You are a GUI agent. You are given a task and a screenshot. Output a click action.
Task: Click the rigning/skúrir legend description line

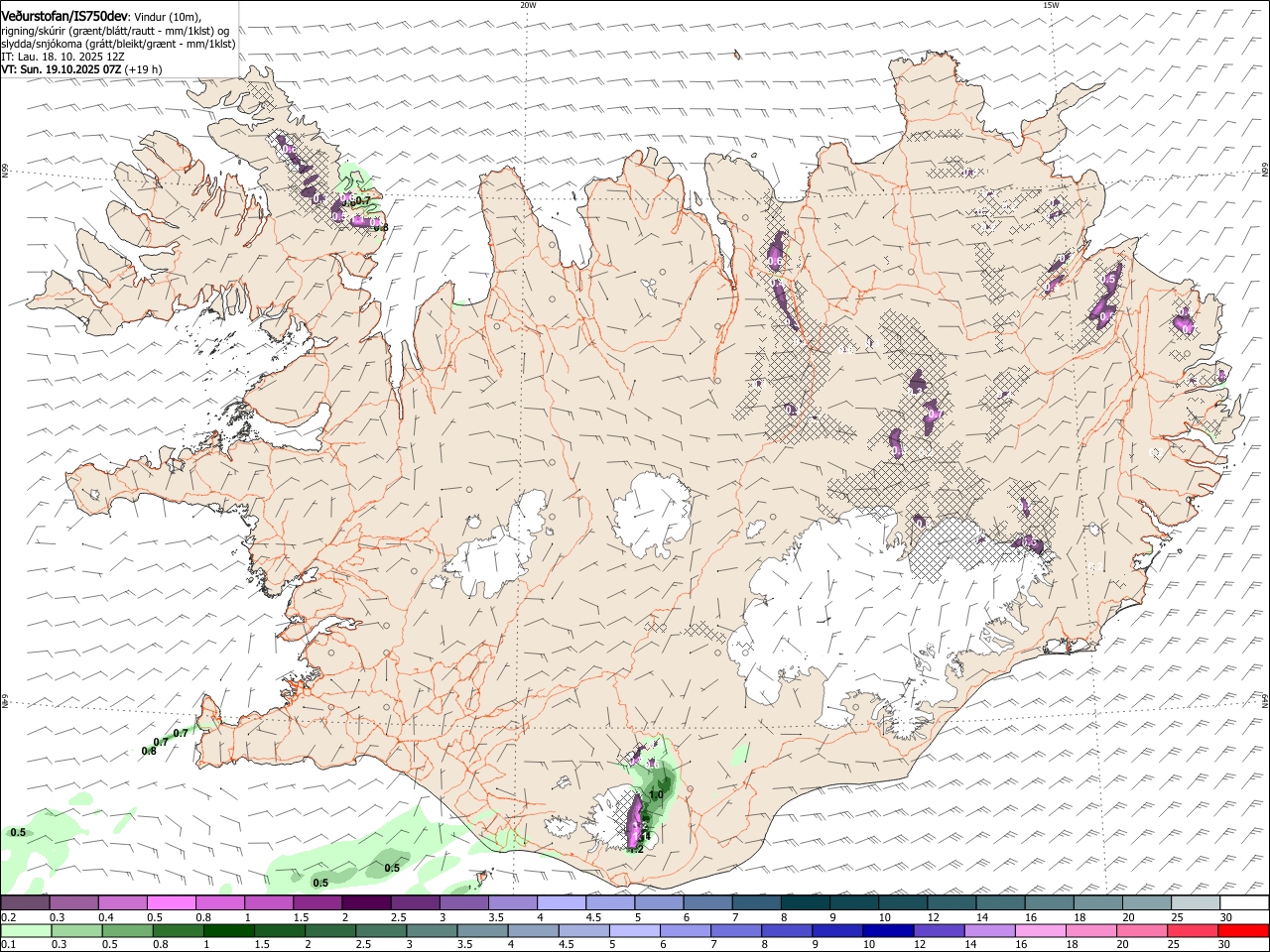pyautogui.click(x=115, y=31)
